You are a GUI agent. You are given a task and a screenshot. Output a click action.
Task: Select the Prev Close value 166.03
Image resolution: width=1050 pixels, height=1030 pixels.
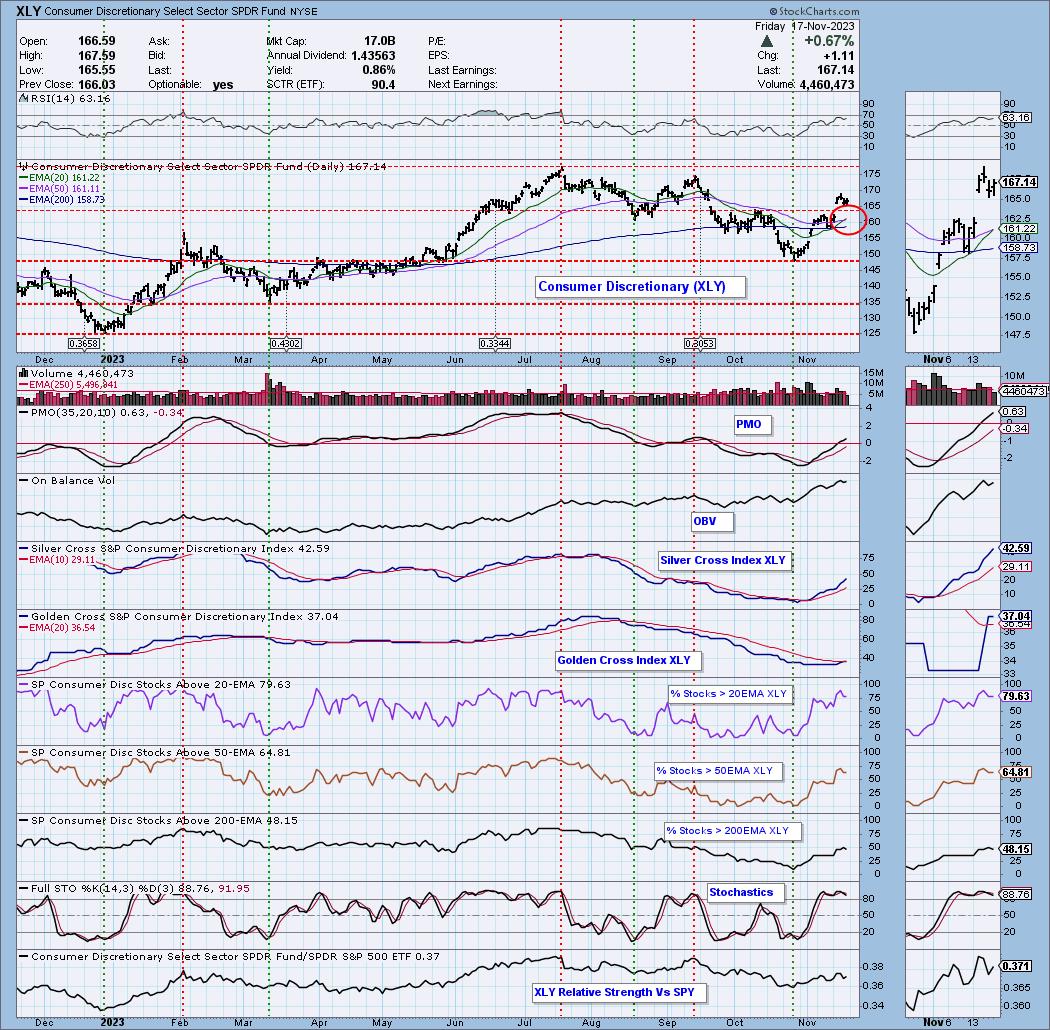[x=96, y=85]
